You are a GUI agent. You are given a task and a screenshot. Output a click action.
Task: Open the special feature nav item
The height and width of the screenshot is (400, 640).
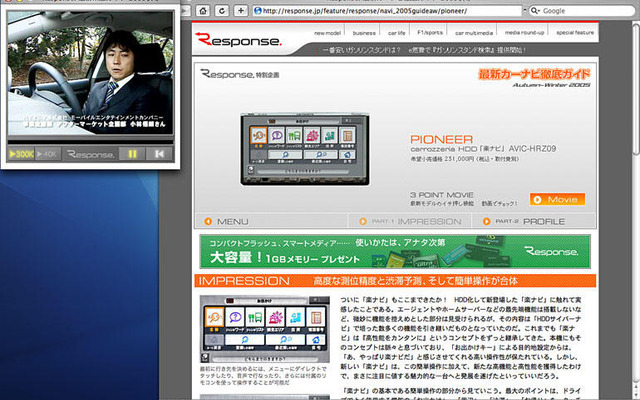(575, 32)
